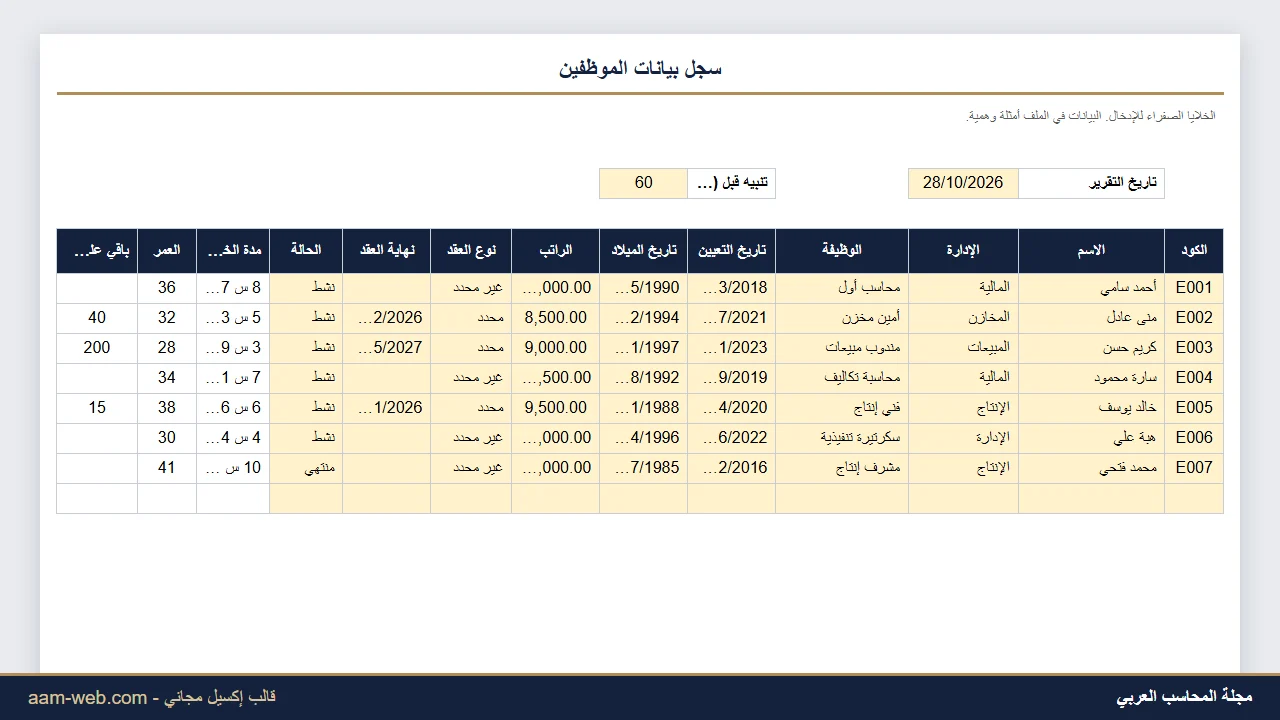Image resolution: width=1280 pixels, height=720 pixels.
Task: Click the name cell "منى عادل"
Action: click(x=1091, y=318)
